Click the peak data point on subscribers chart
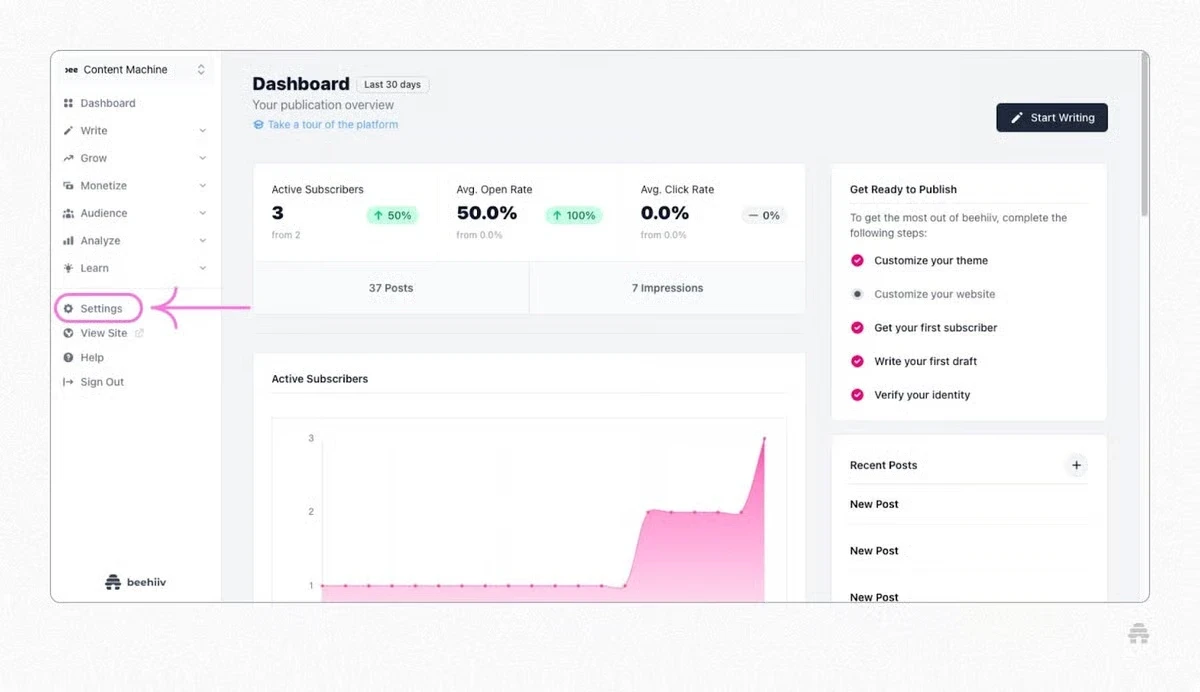Viewport: 1200px width, 692px height. coord(764,438)
